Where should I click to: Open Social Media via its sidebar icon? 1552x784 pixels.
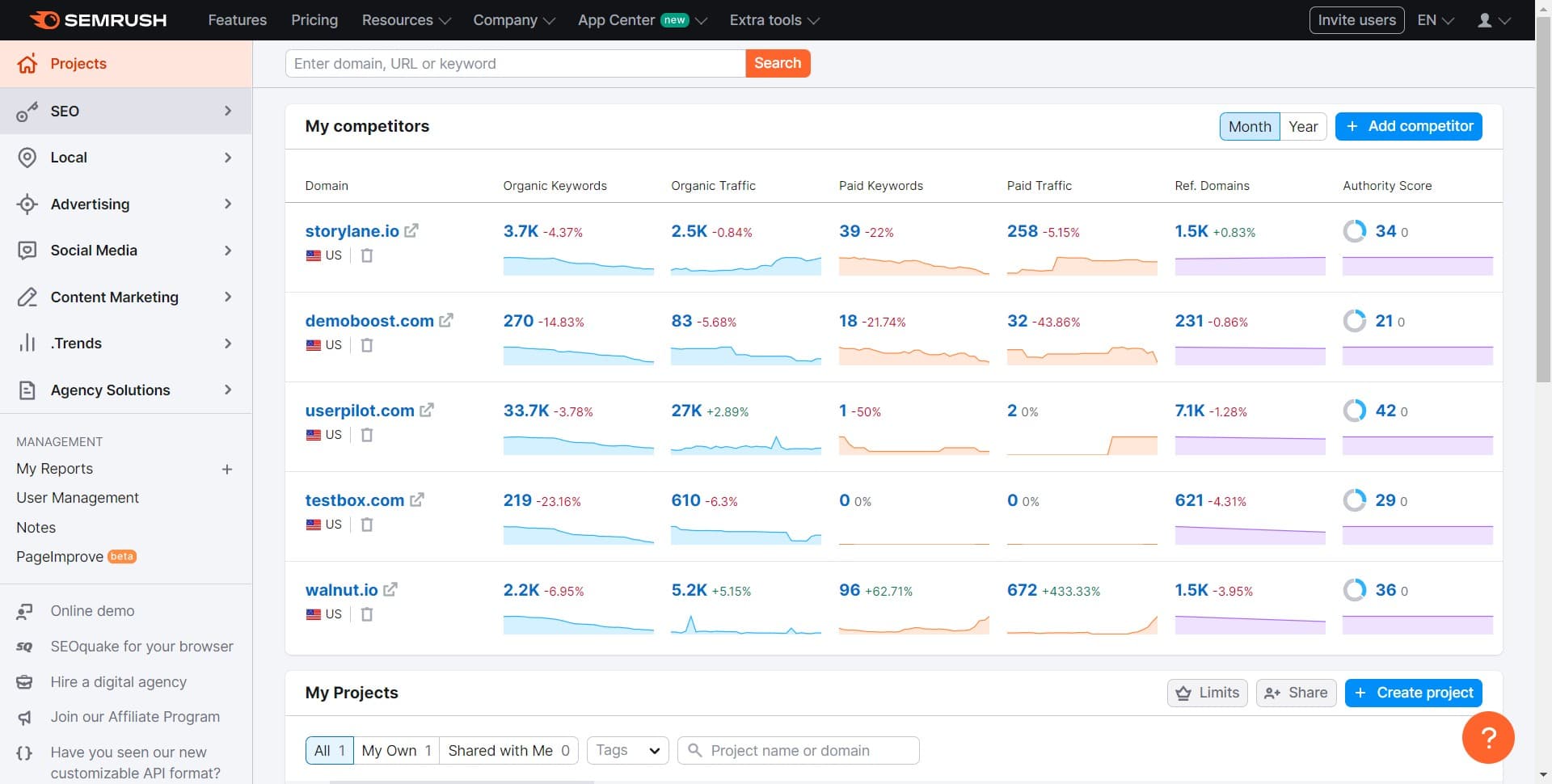point(27,251)
